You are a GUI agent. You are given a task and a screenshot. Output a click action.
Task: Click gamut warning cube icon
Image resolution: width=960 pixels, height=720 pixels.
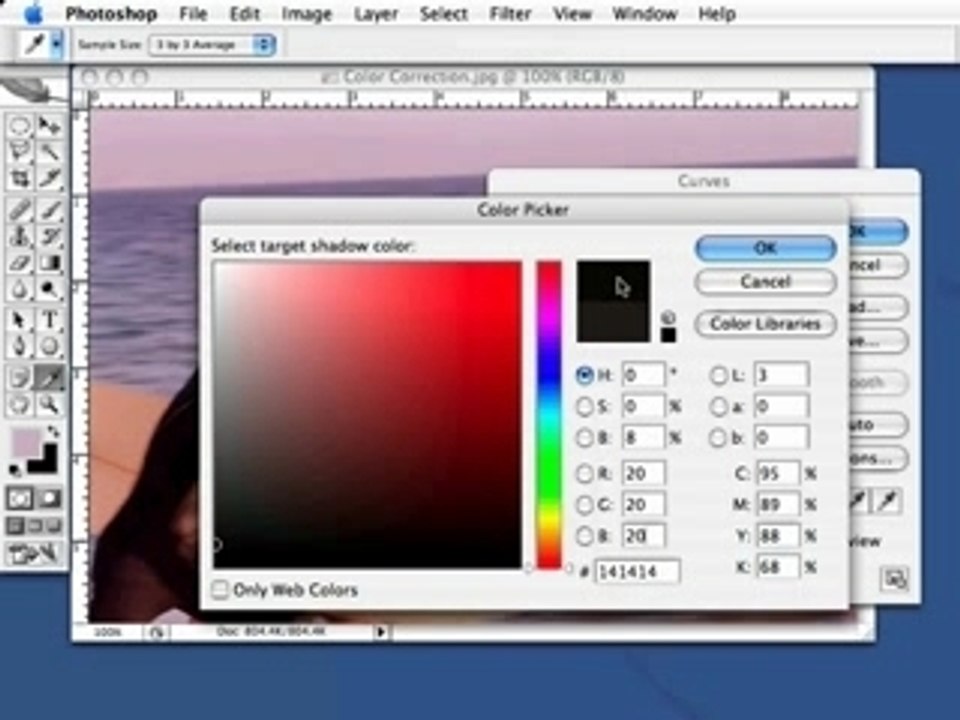tap(668, 318)
